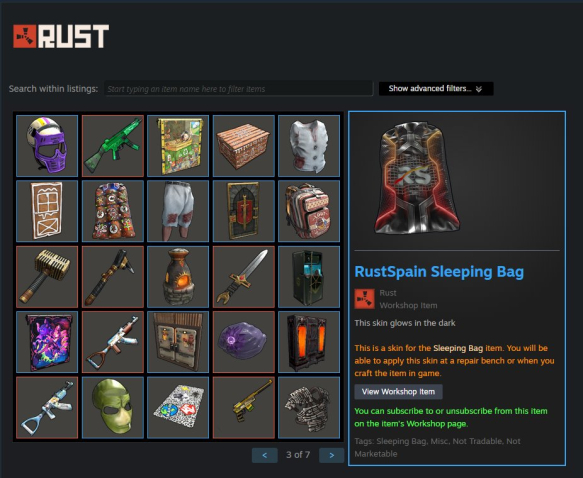Go to next inventory page arrow

click(x=331, y=455)
